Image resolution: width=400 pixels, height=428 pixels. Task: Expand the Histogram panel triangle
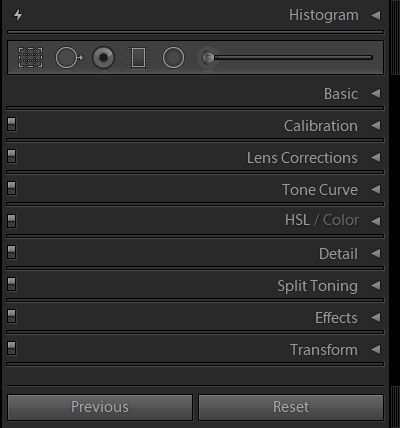pyautogui.click(x=376, y=15)
